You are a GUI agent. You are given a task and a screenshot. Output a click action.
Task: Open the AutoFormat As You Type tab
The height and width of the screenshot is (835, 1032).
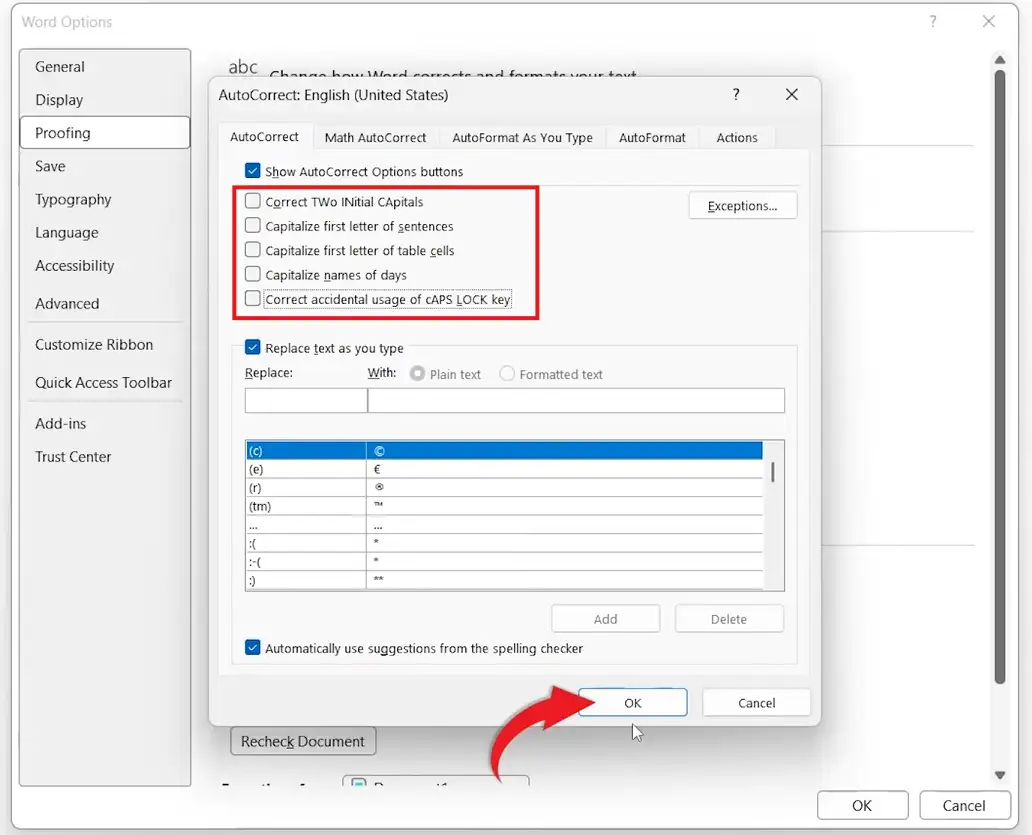coord(522,138)
